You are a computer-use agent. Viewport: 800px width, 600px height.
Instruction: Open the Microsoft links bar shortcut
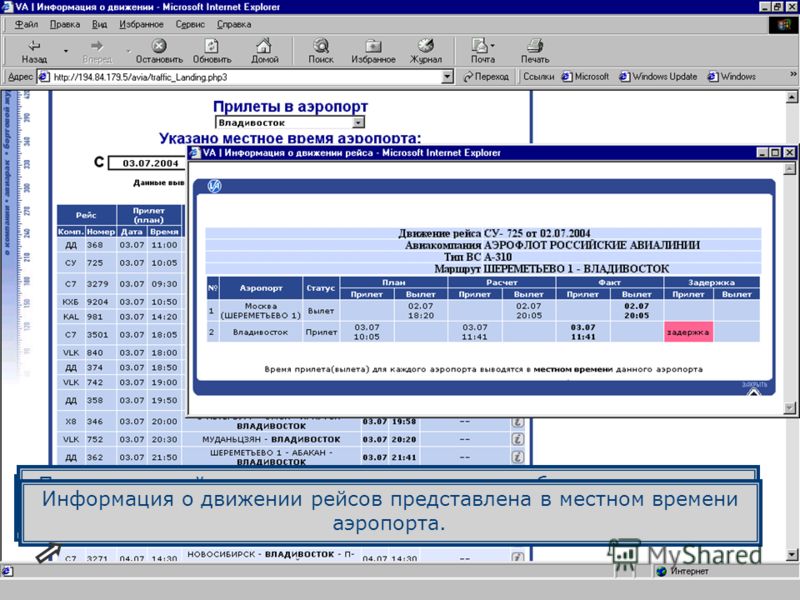(x=585, y=77)
